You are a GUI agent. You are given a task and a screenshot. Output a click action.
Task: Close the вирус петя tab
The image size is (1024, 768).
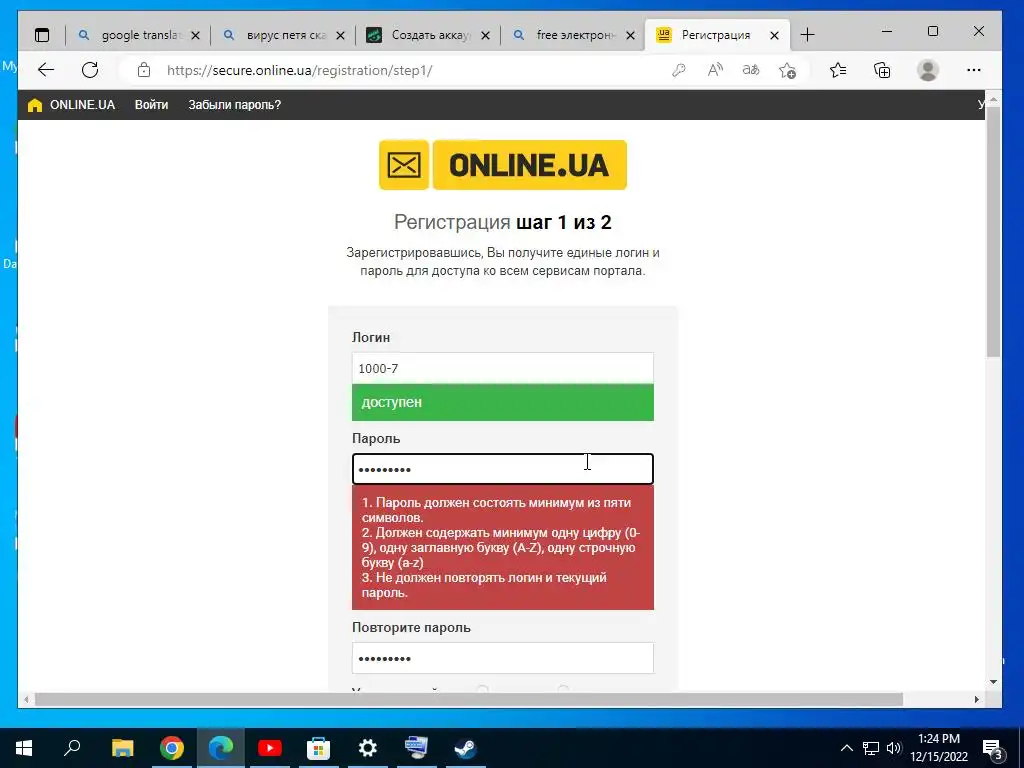(x=340, y=36)
